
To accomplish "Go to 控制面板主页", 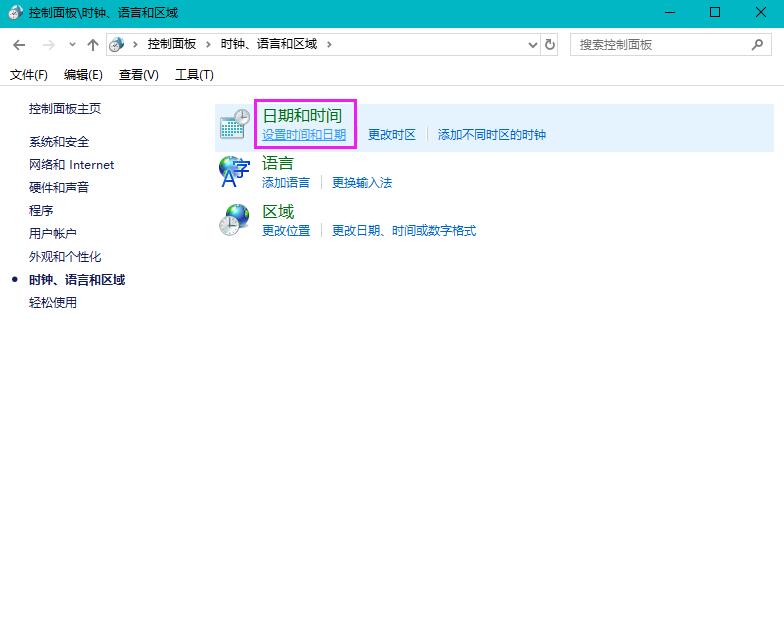I will (65, 108).
